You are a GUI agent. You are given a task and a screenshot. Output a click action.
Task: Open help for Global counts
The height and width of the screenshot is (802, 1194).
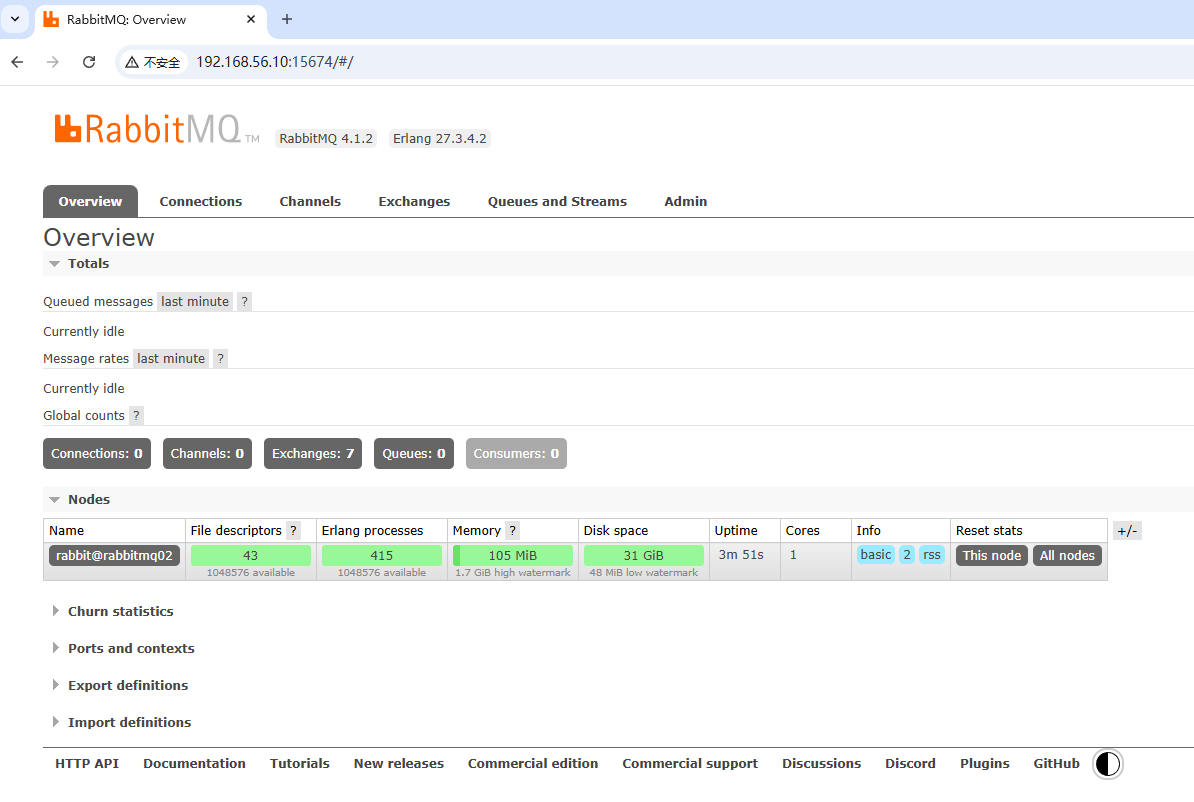tap(136, 416)
